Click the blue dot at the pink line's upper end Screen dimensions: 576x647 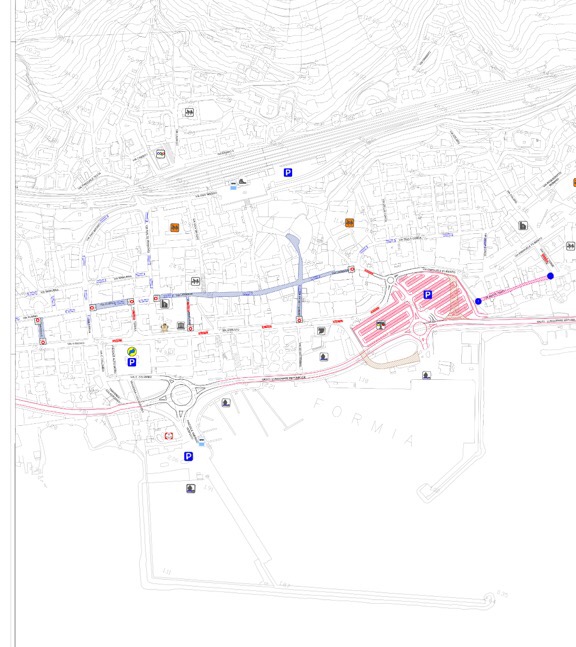(550, 276)
